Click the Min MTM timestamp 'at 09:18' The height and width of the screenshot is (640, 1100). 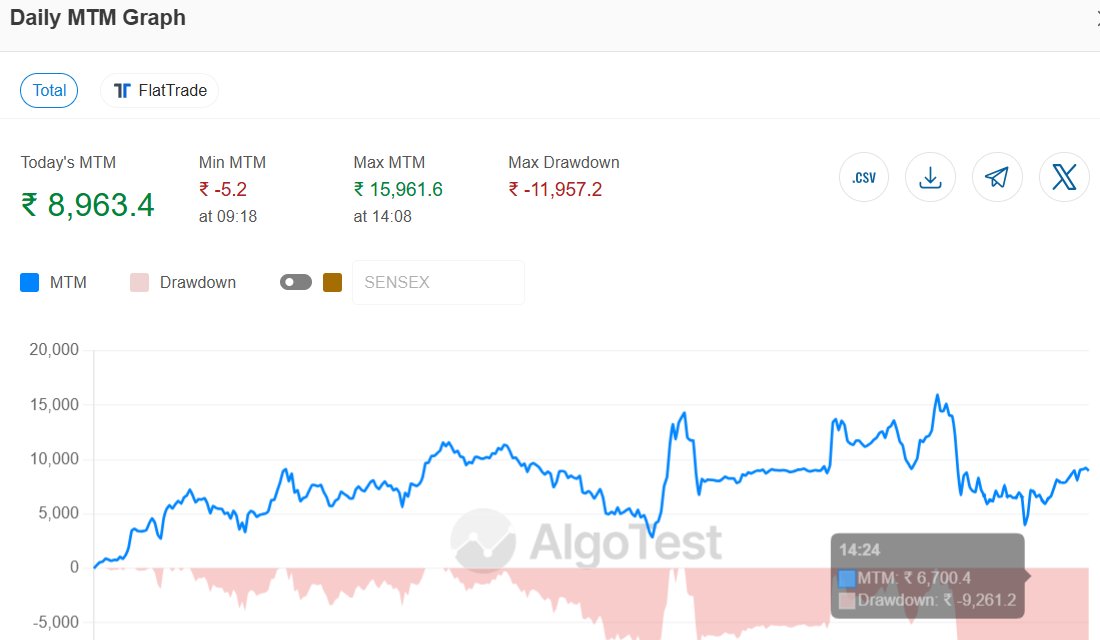(x=226, y=216)
